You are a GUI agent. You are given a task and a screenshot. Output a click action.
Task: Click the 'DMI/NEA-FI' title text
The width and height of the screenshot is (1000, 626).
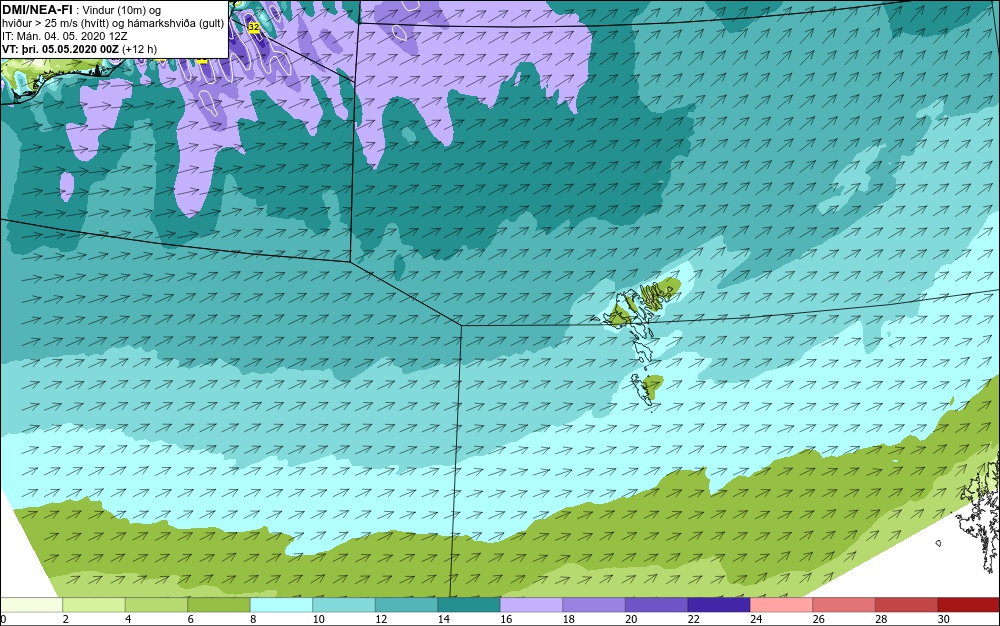click(37, 10)
